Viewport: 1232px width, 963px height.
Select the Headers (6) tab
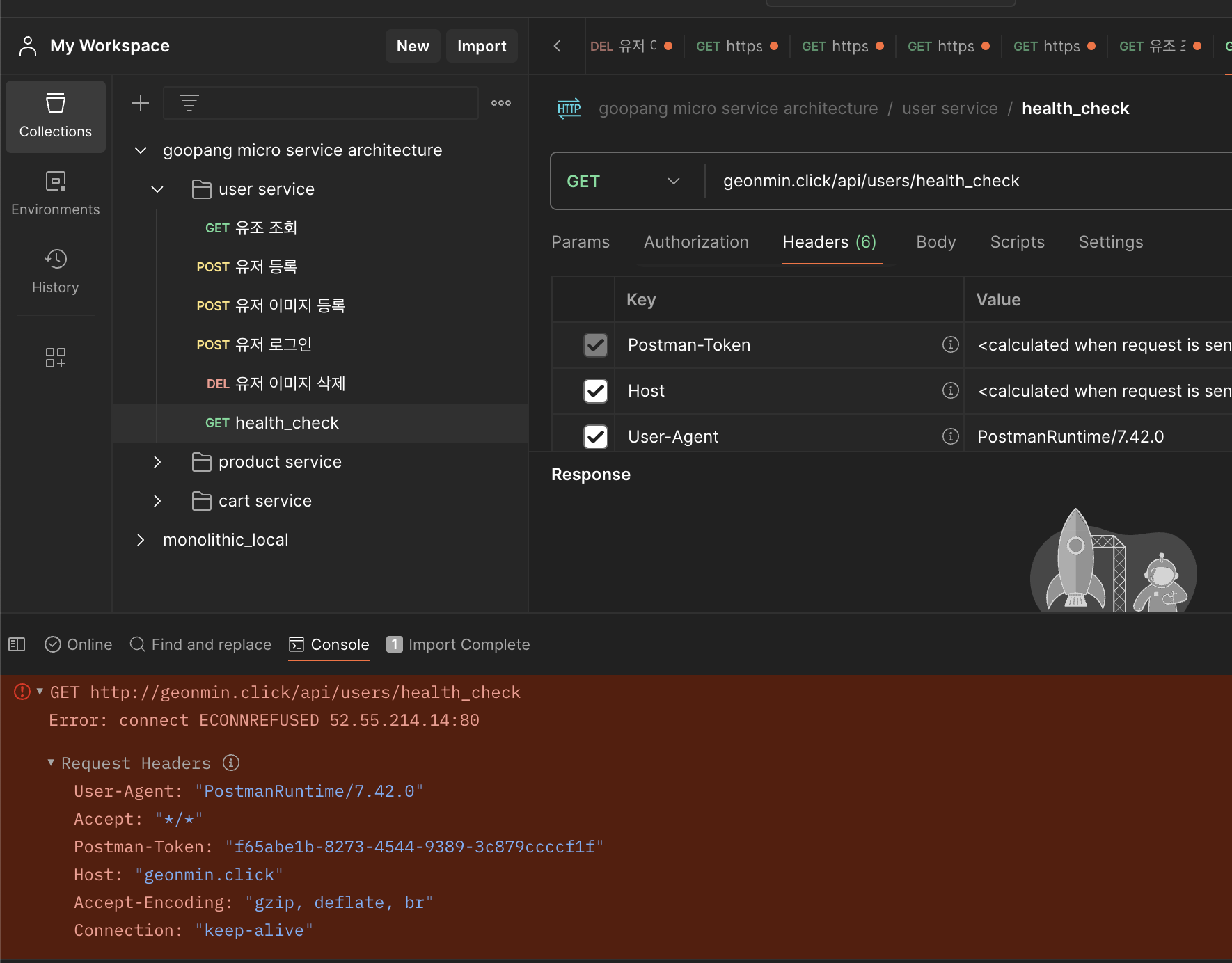(830, 242)
